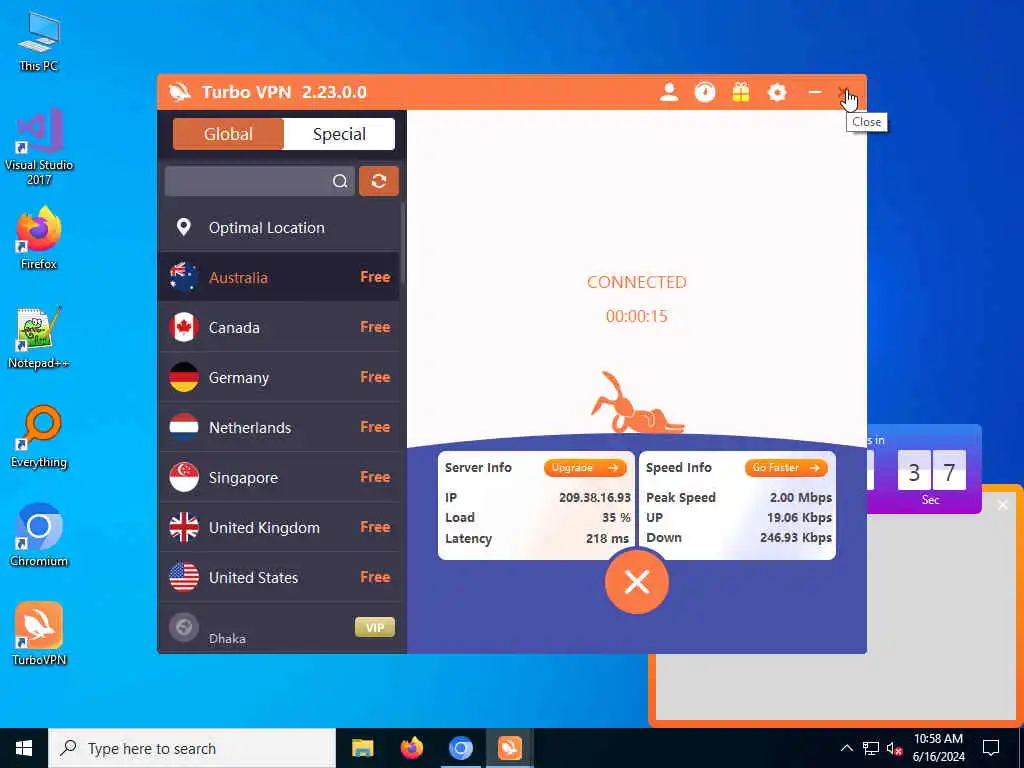The width and height of the screenshot is (1024, 768).
Task: Select the Australia server
Action: [279, 277]
